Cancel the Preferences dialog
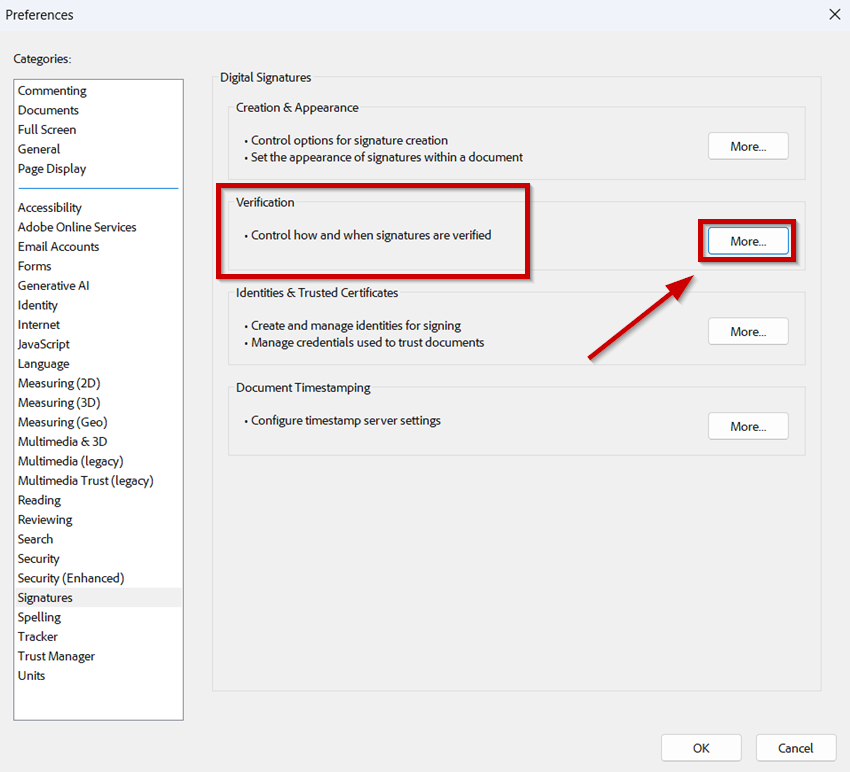The image size is (850, 772). click(796, 747)
